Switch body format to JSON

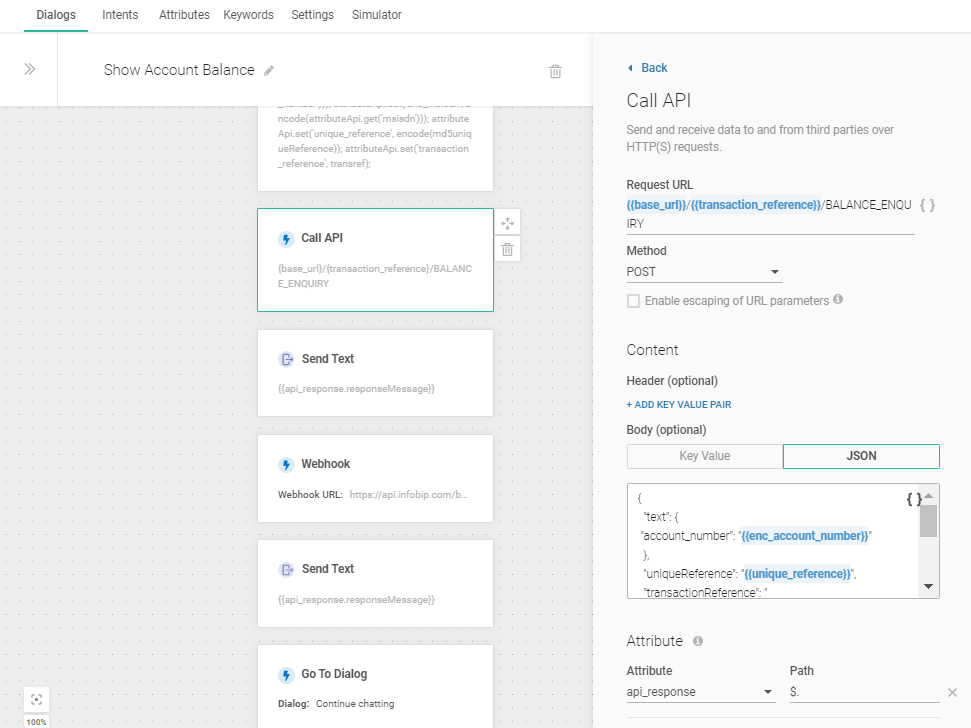(861, 456)
